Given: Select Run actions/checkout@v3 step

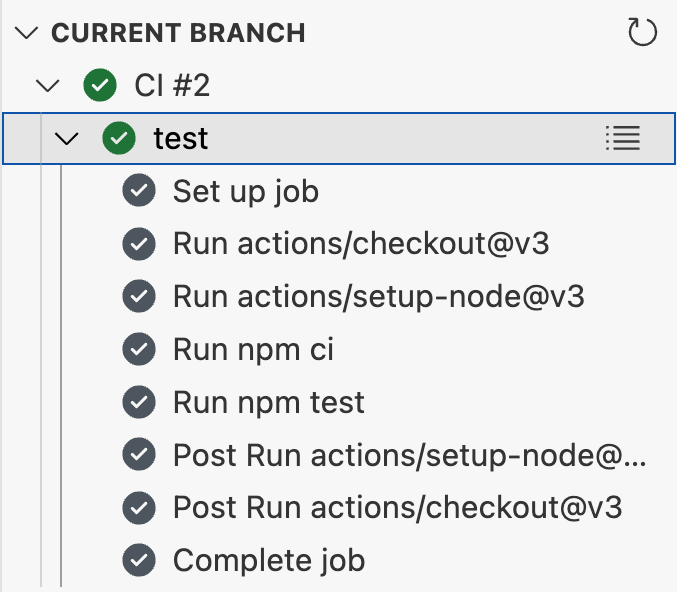Looking at the screenshot, I should (360, 244).
